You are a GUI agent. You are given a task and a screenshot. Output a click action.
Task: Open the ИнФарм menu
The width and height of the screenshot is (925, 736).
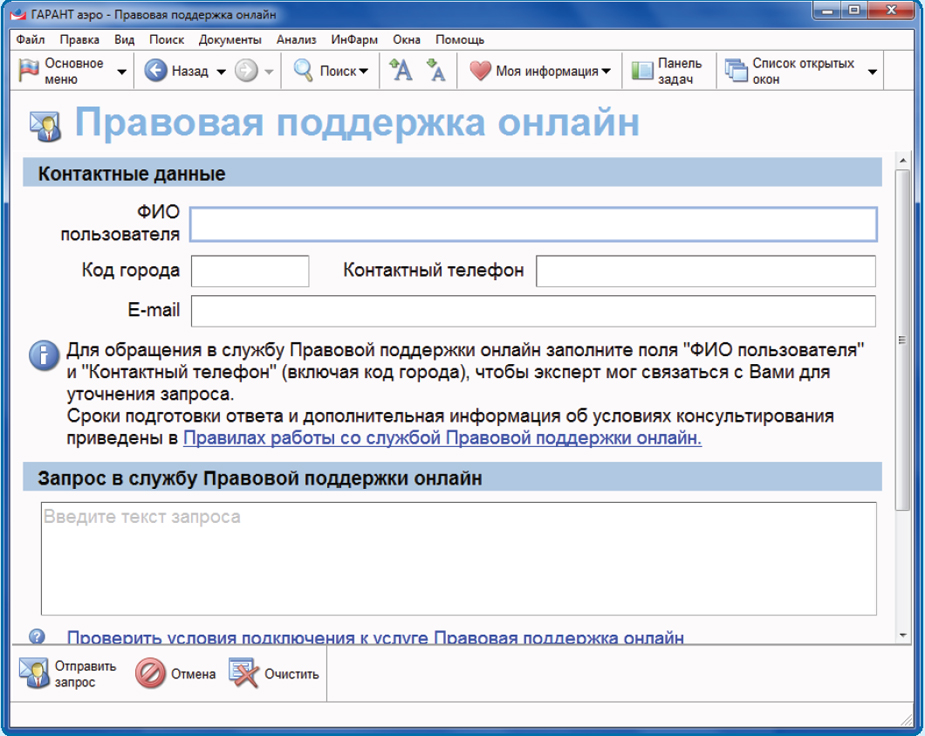tap(355, 40)
